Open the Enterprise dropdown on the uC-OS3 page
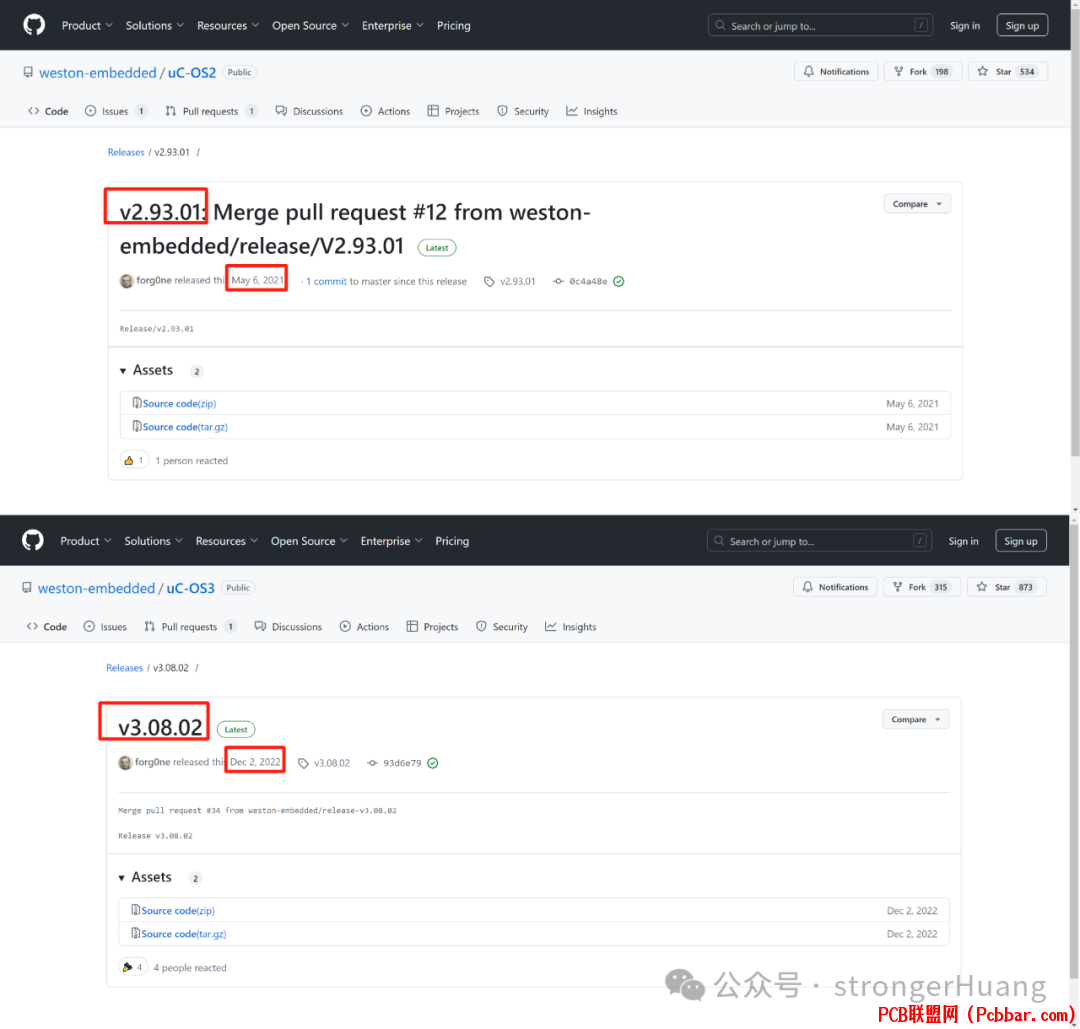This screenshot has height=1029, width=1080. pos(391,541)
